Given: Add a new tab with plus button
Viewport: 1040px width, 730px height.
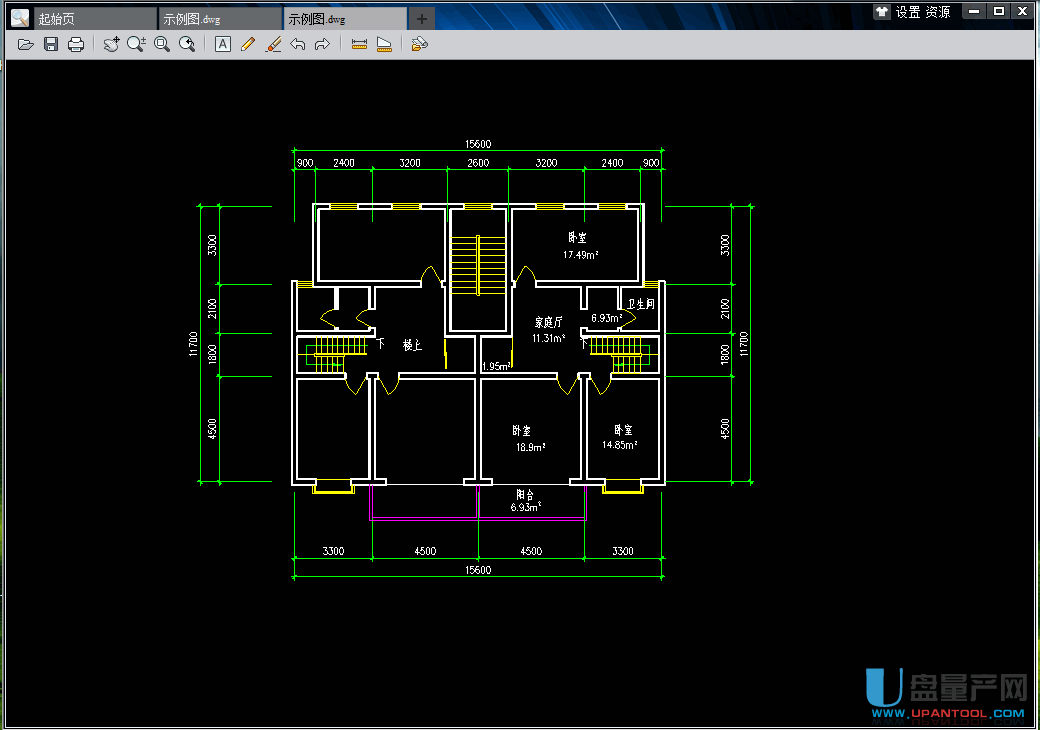Looking at the screenshot, I should pos(422,19).
